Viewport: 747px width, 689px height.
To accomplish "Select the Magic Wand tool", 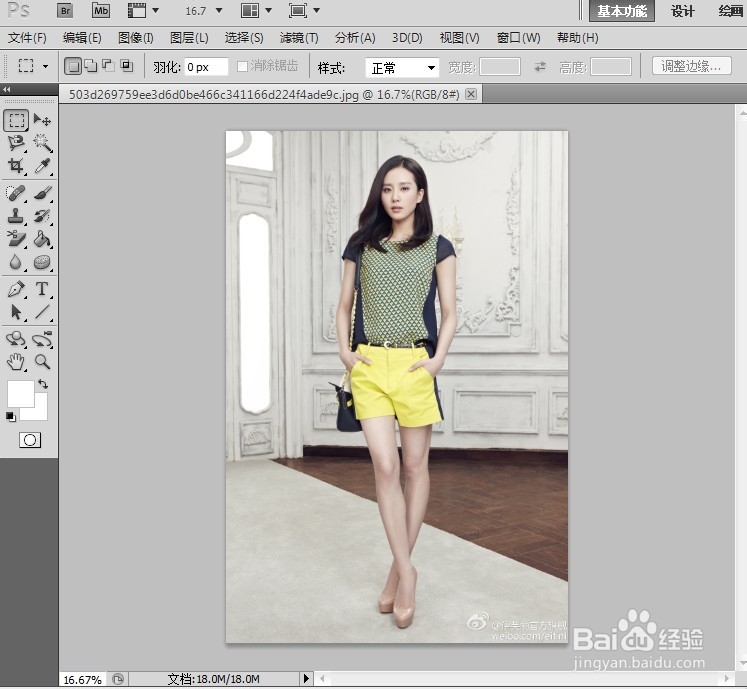I will coord(42,142).
